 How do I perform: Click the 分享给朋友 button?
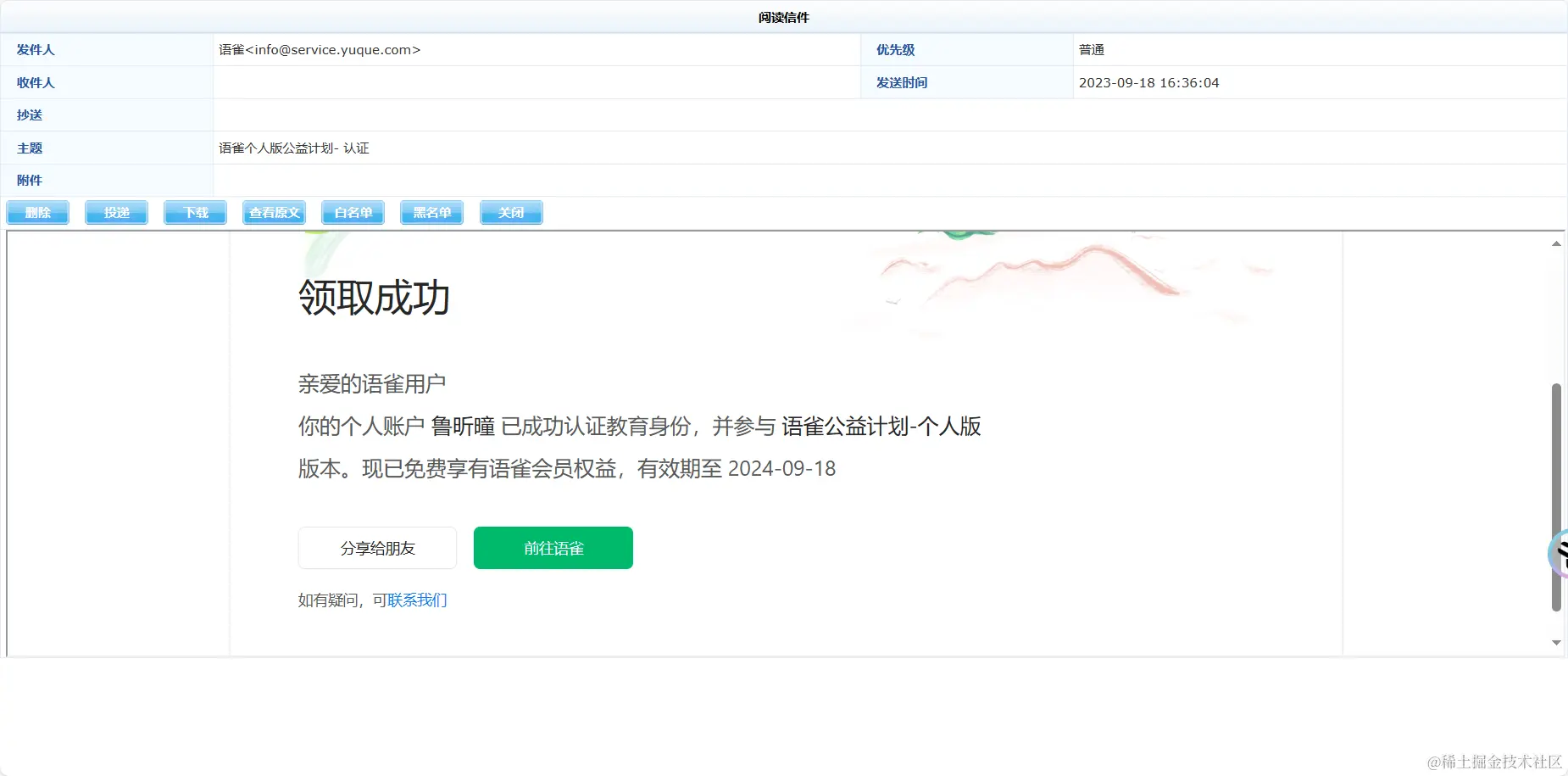[x=377, y=548]
